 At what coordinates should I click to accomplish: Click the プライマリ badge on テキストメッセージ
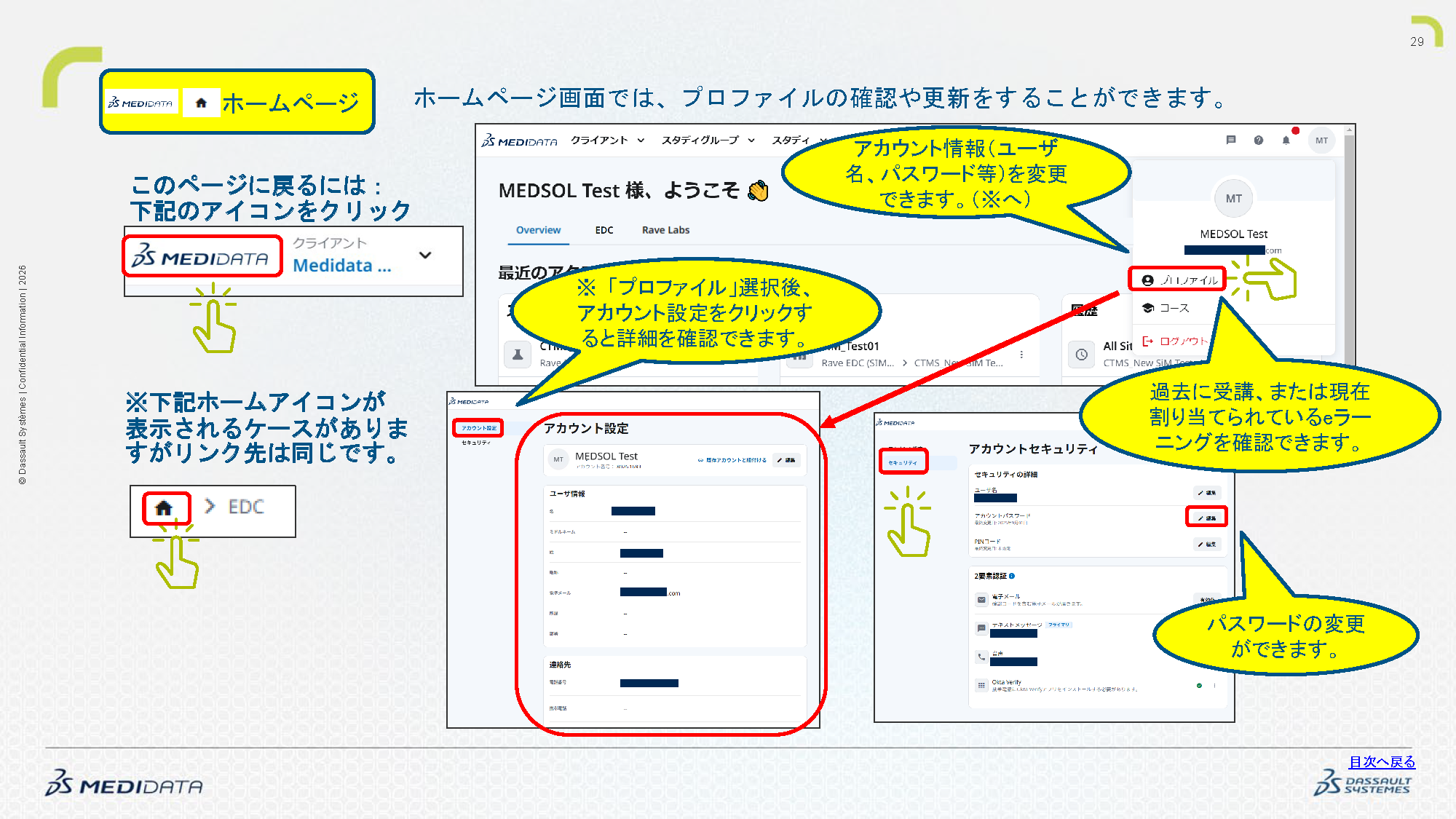1059,625
